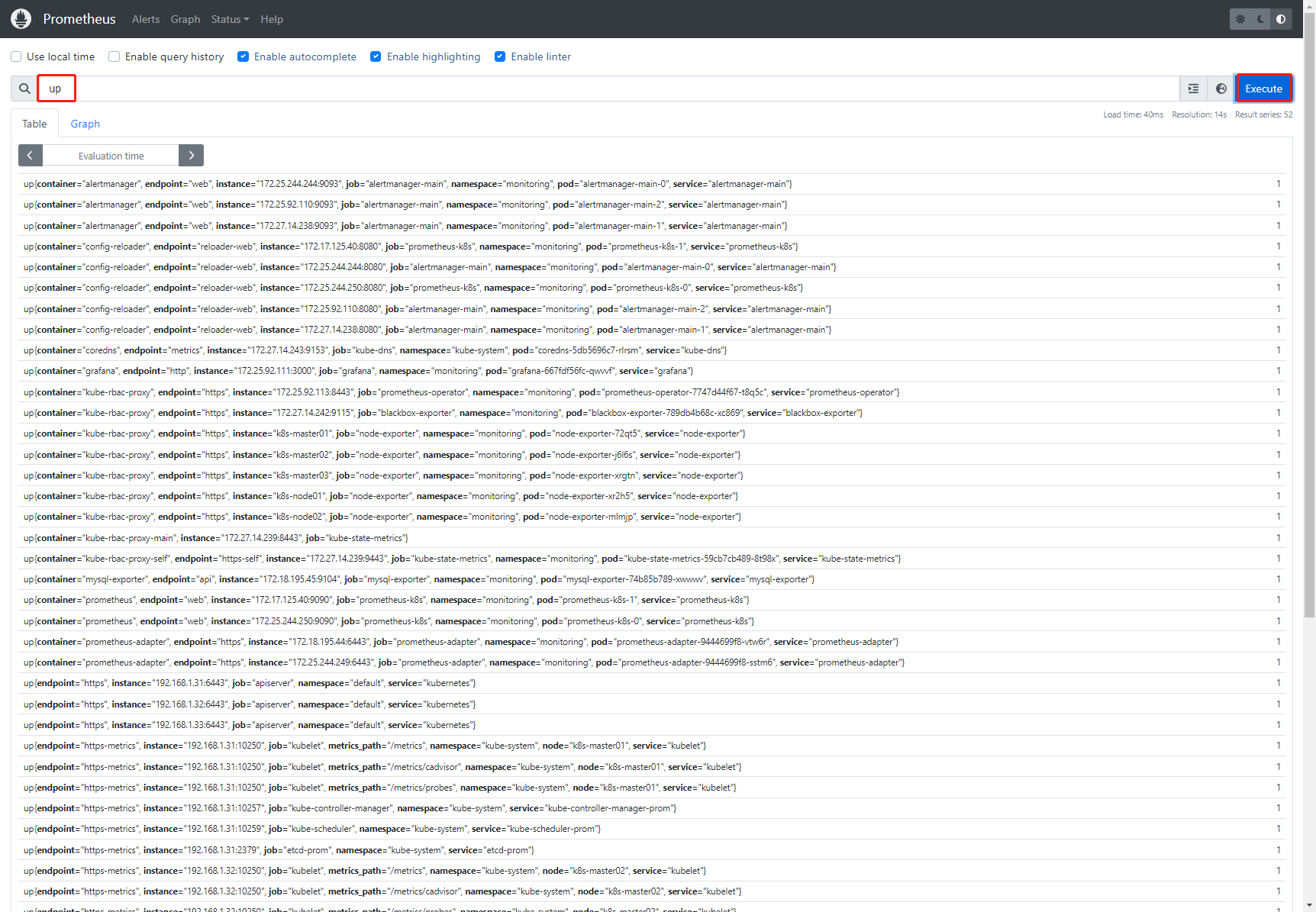The width and height of the screenshot is (1316, 912).
Task: Click the "Resolution: 14s" statistic
Action: 1199,114
